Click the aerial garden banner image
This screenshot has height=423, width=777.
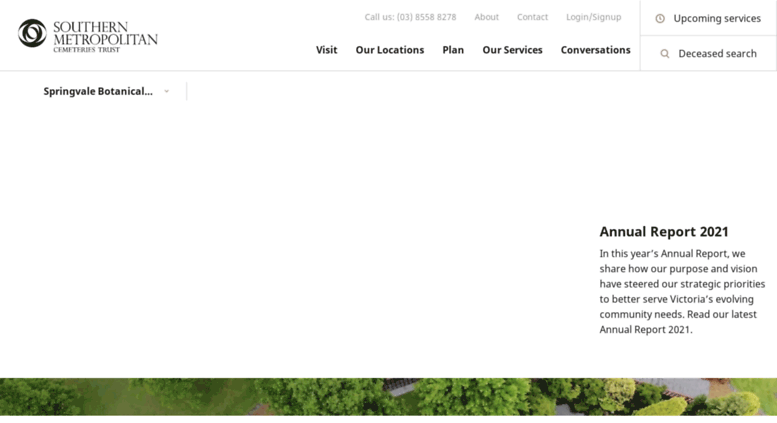[x=388, y=396]
